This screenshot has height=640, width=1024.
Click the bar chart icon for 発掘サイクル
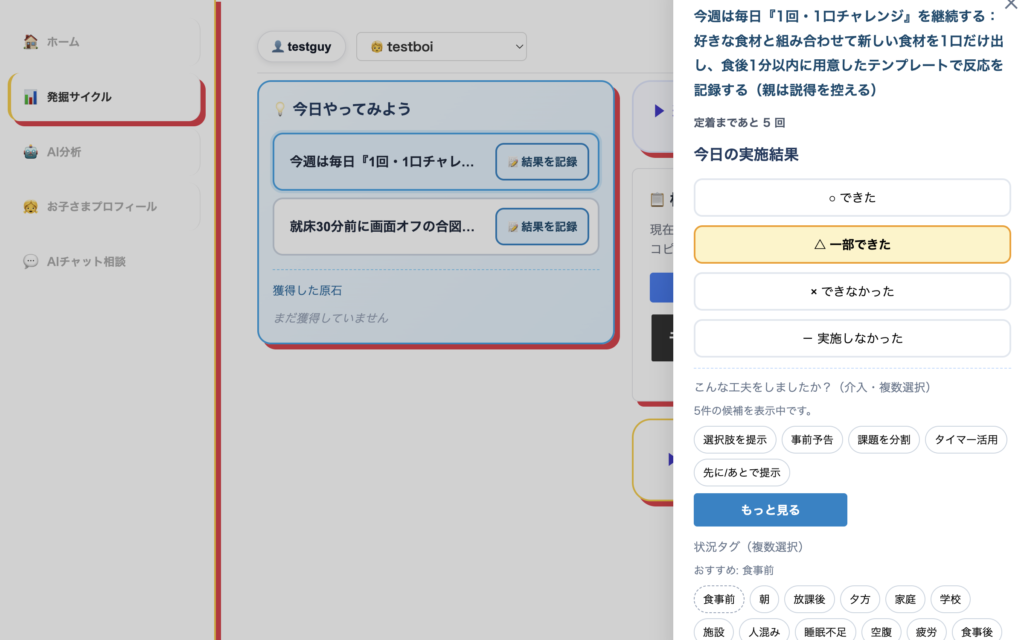coord(31,97)
